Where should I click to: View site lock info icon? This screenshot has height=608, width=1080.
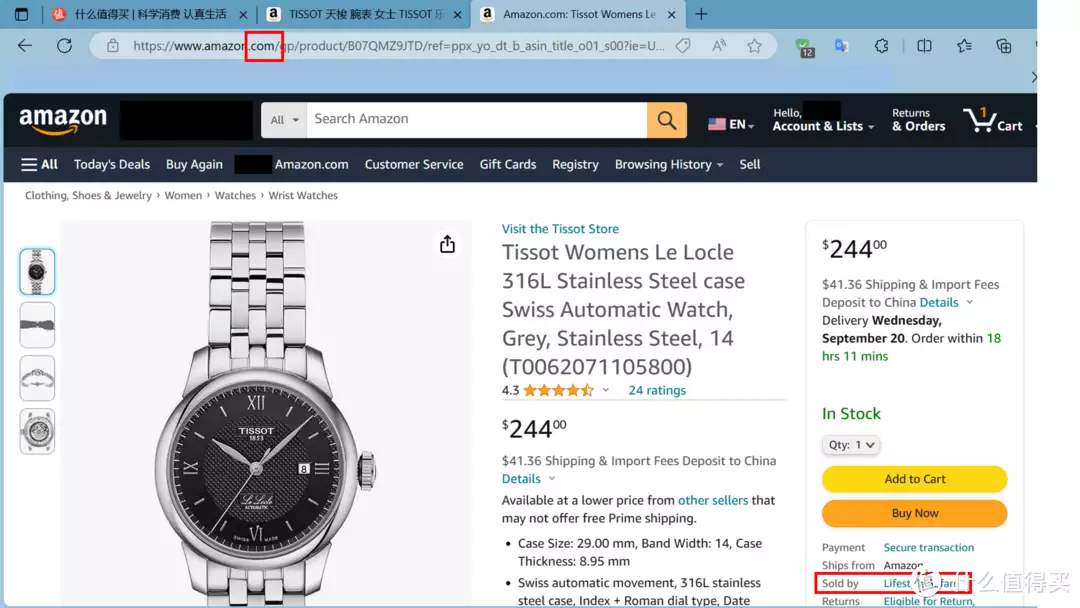coord(112,46)
